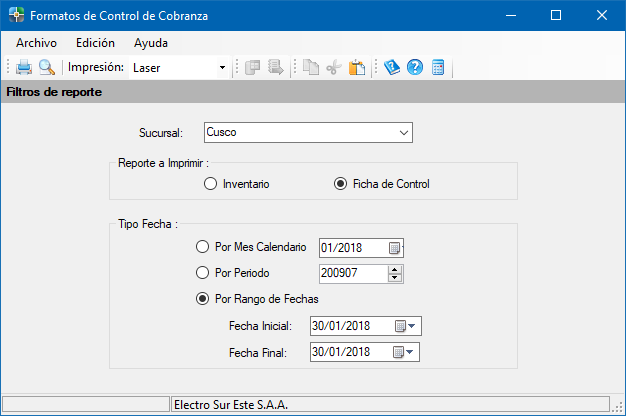
Task: Increase the period 200907 spinner up
Action: point(395,270)
